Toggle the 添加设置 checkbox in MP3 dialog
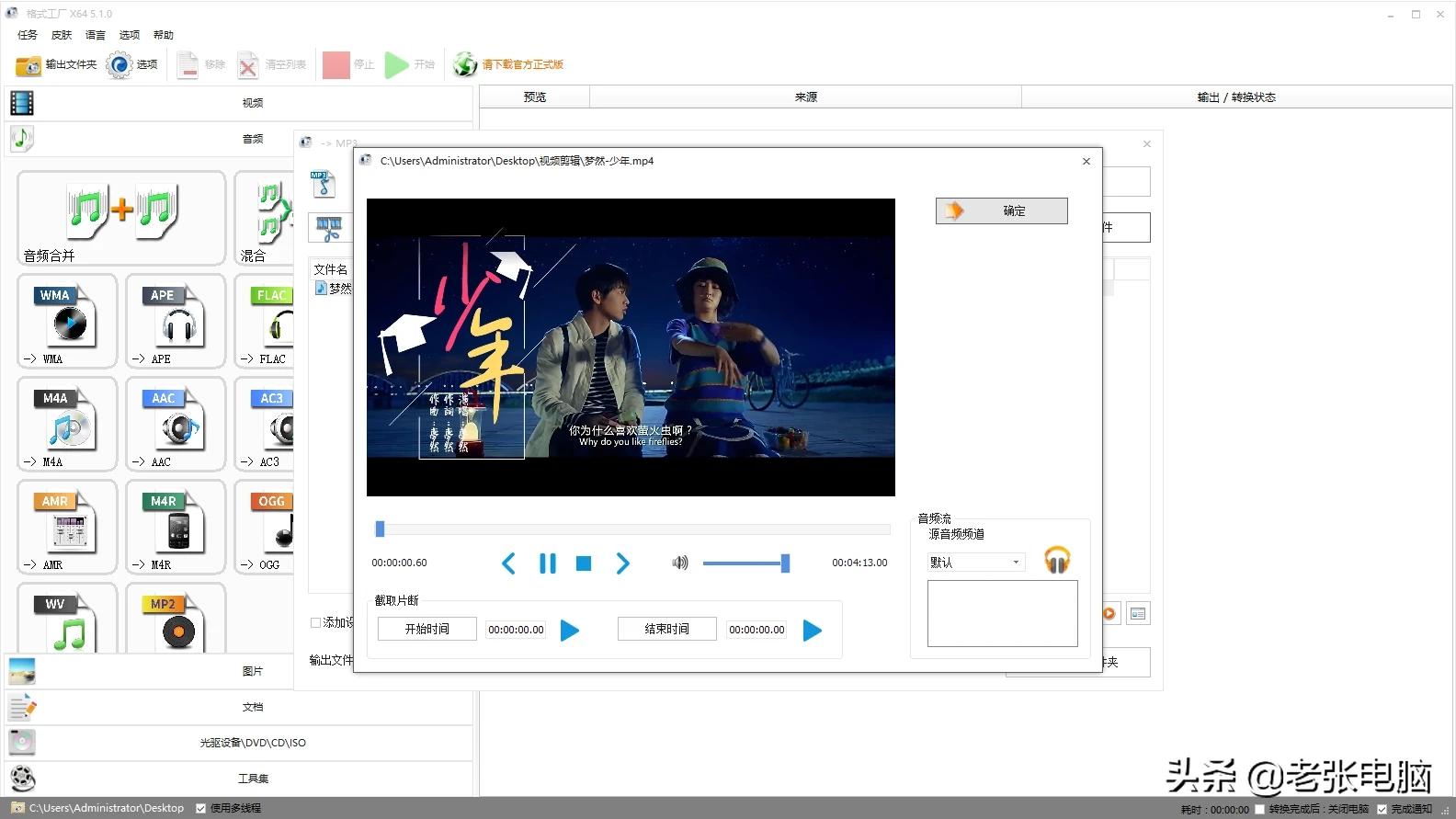Screen dimensions: 1456x819 tap(315, 622)
